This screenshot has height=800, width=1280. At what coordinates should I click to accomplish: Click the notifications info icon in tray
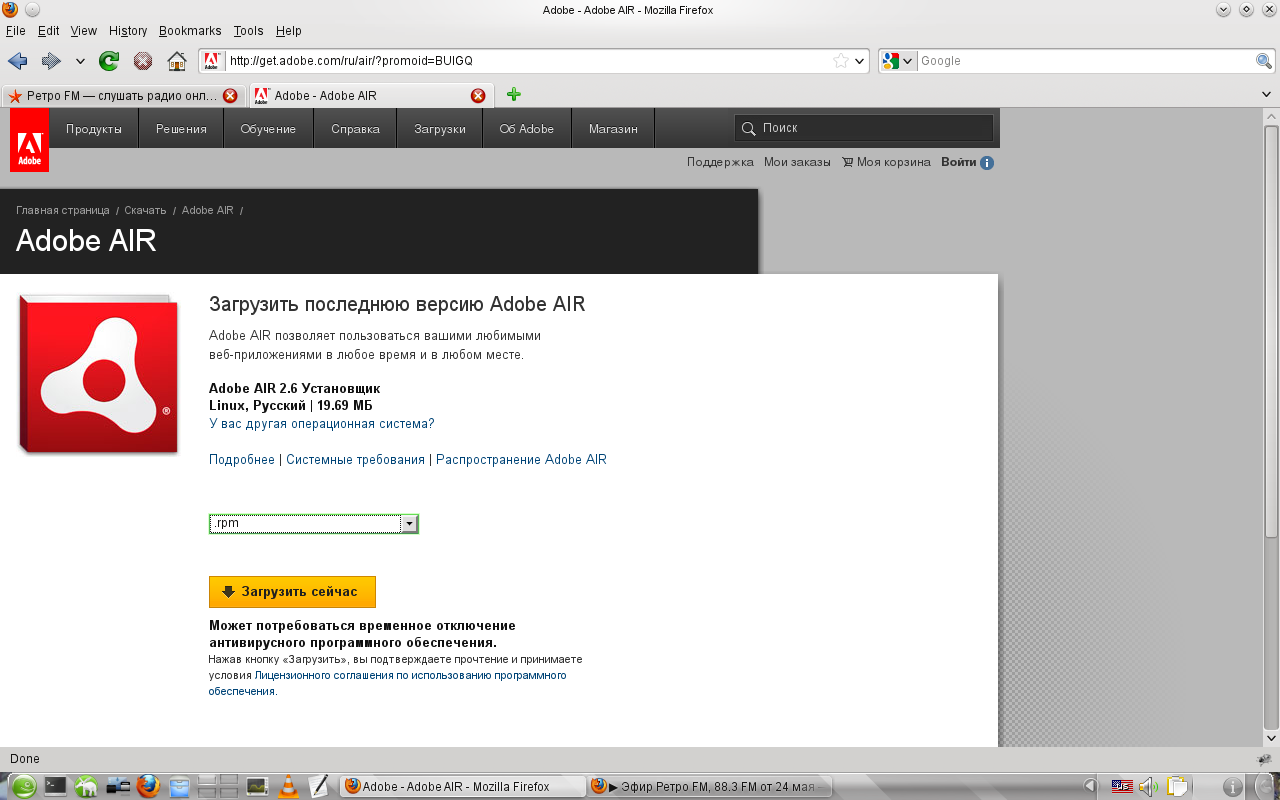[1234, 787]
